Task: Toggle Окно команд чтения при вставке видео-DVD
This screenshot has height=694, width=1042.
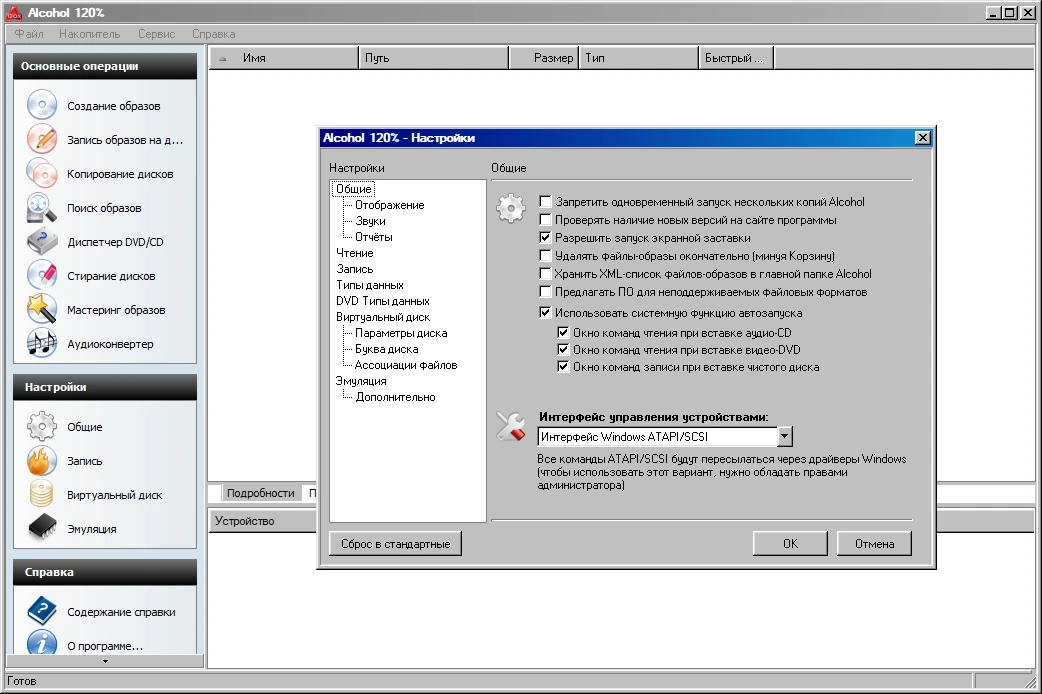Action: click(x=563, y=349)
